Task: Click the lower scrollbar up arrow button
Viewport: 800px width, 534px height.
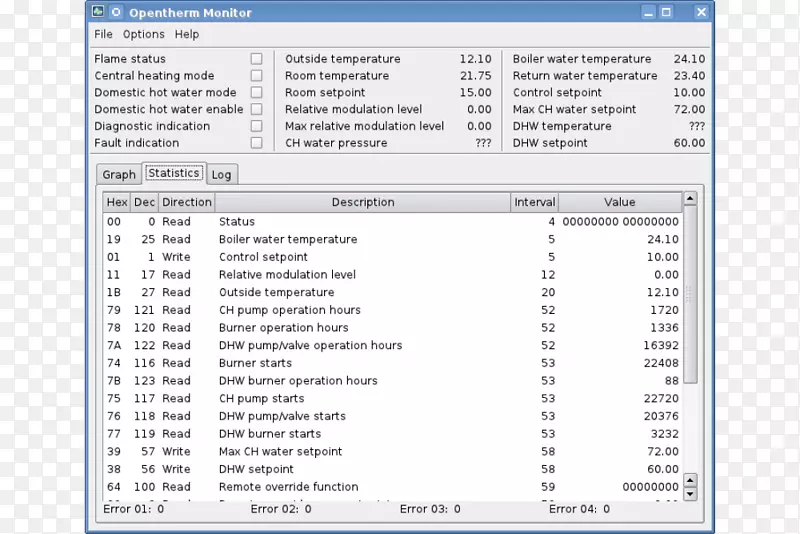Action: pyautogui.click(x=690, y=479)
